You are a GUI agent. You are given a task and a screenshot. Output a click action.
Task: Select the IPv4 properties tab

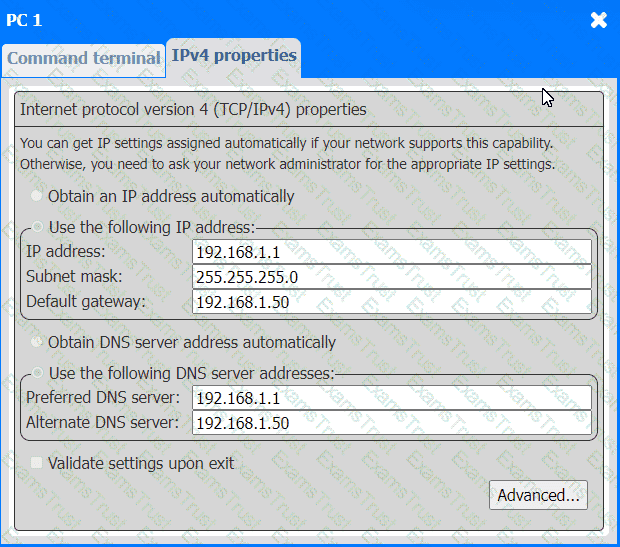pos(233,56)
